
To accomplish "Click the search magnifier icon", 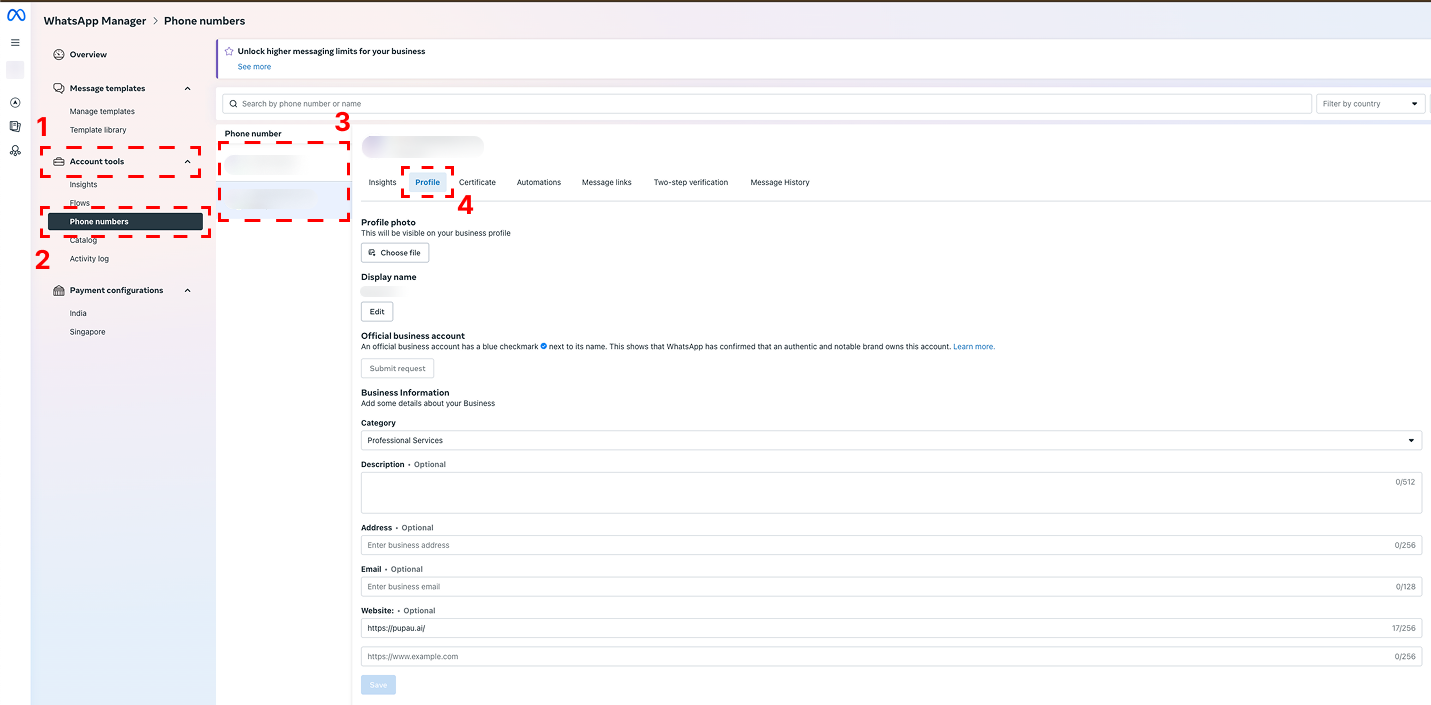I will 234,104.
